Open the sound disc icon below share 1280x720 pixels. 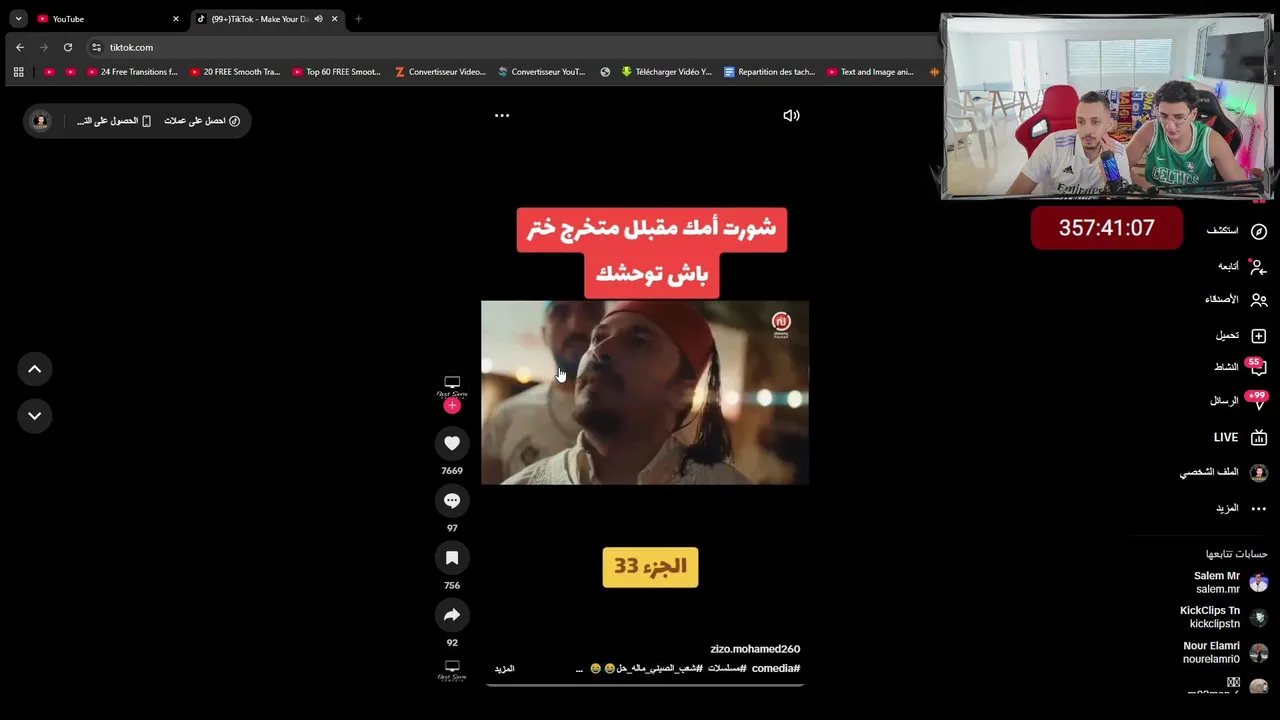click(452, 670)
